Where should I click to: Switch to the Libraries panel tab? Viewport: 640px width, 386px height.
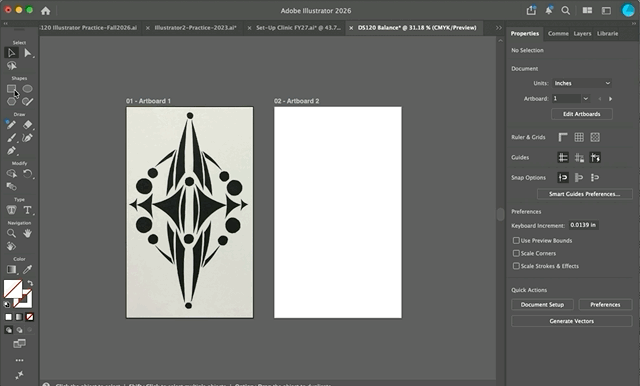pos(607,33)
